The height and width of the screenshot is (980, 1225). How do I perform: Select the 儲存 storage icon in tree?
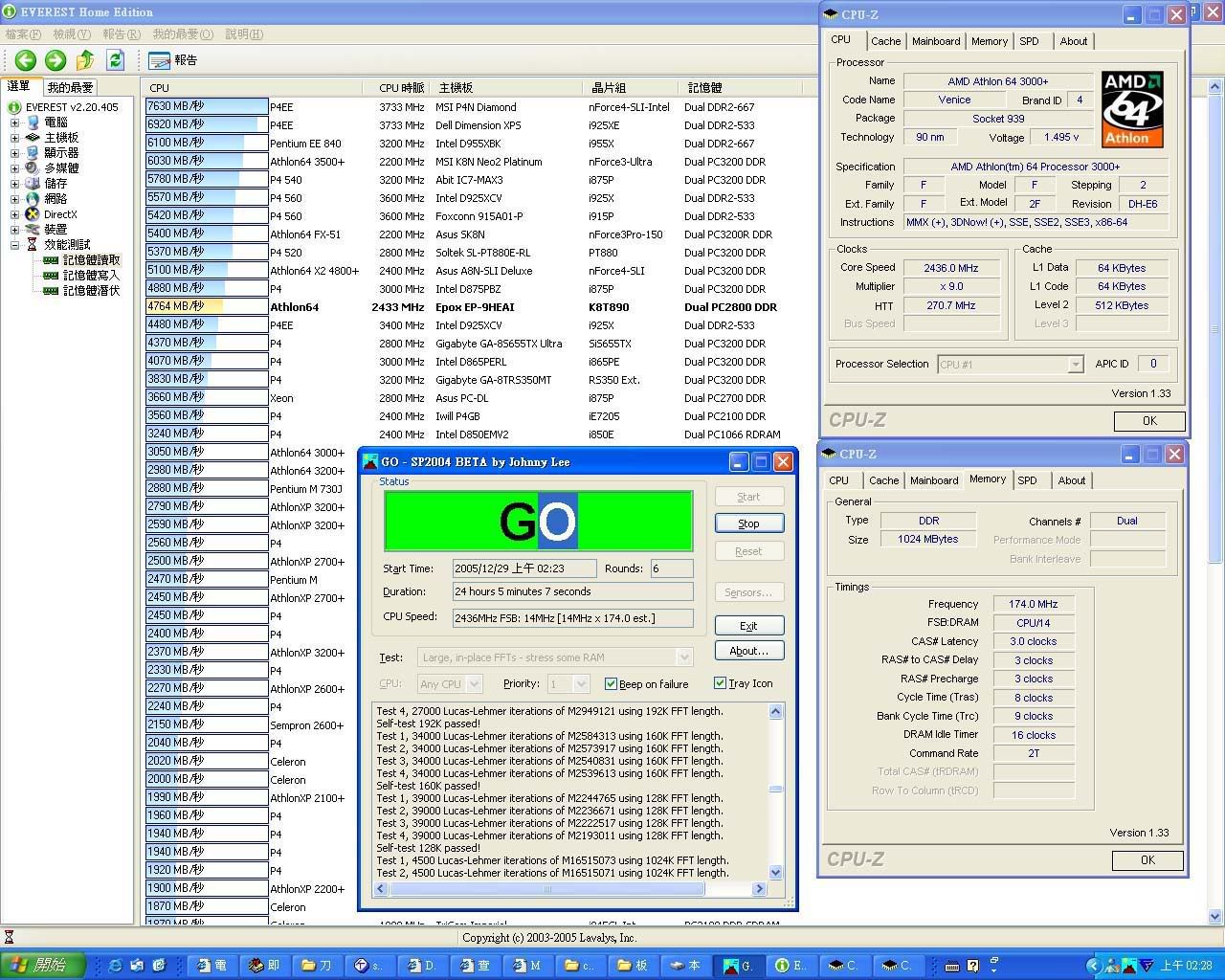click(x=33, y=184)
